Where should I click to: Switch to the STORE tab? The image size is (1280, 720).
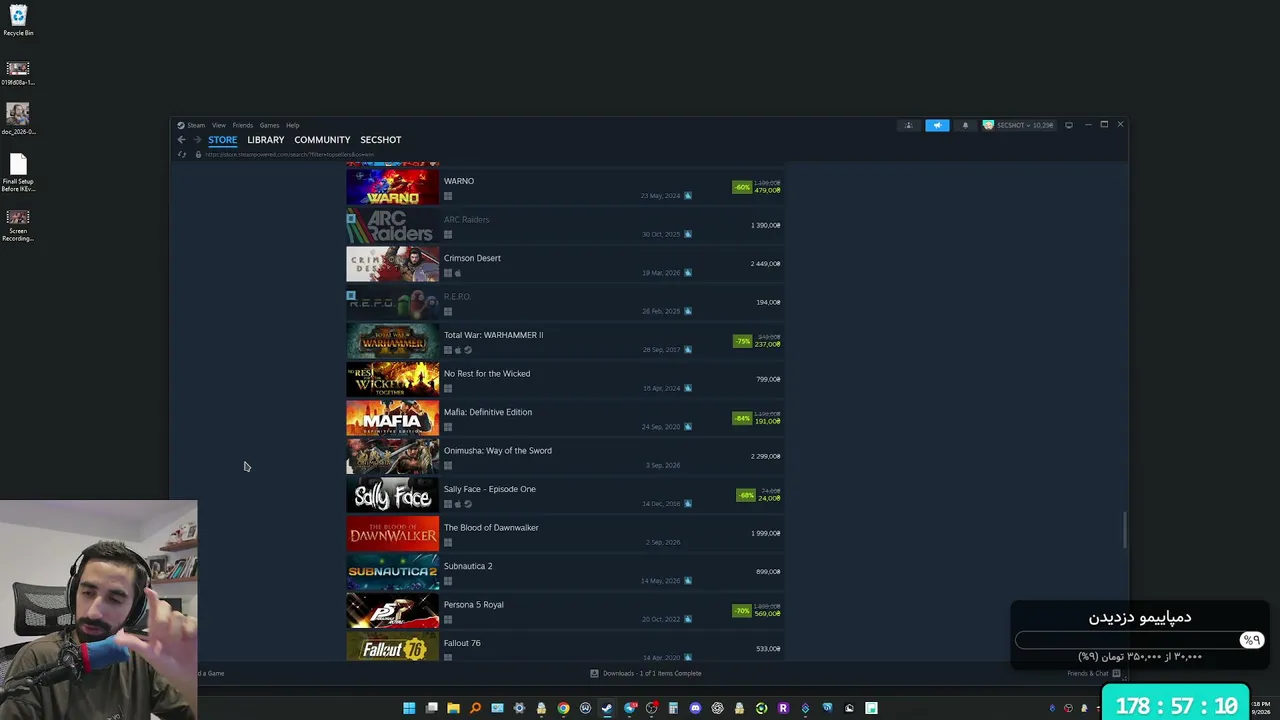point(223,140)
